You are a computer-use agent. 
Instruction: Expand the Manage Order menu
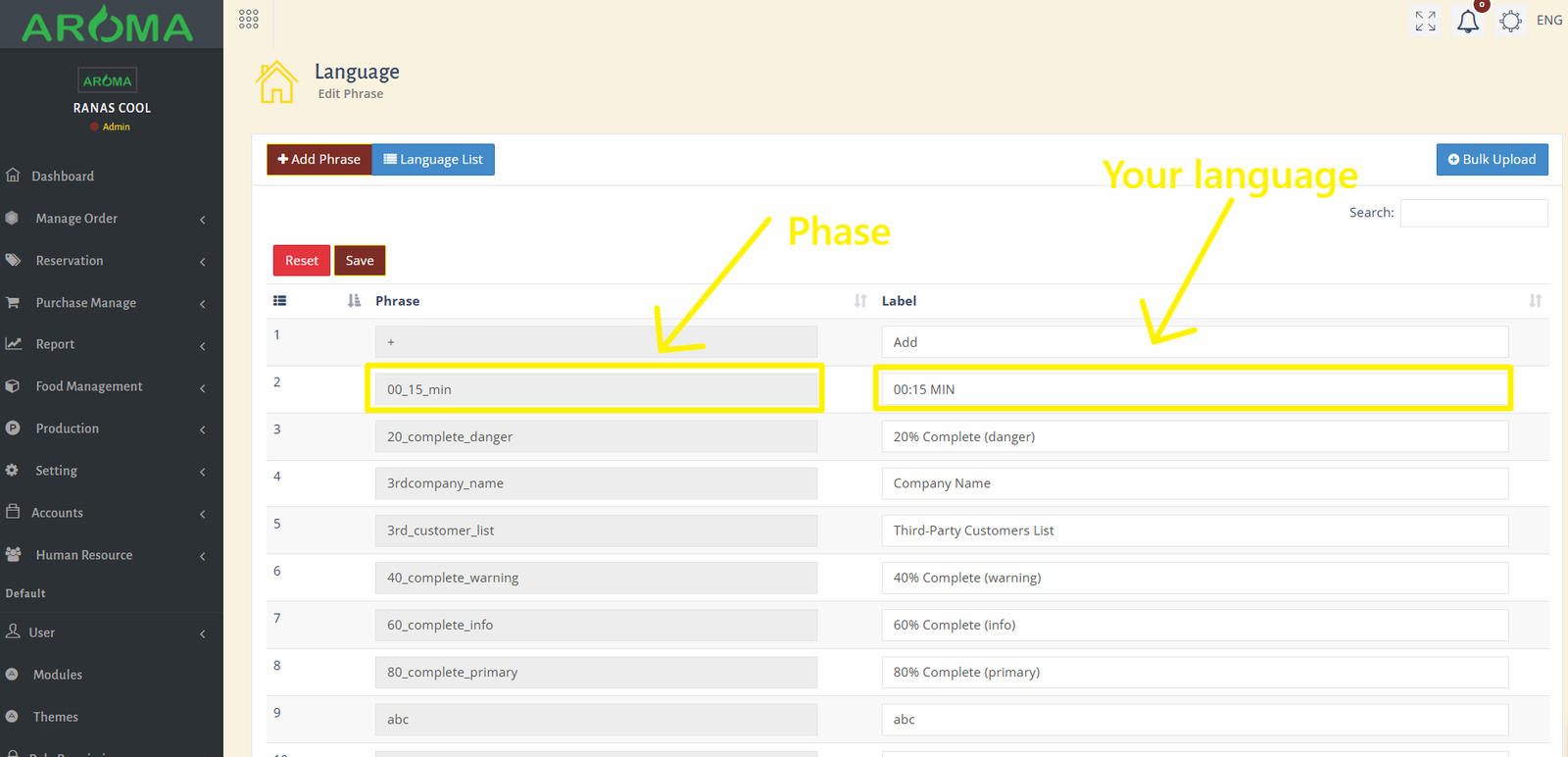coord(76,219)
